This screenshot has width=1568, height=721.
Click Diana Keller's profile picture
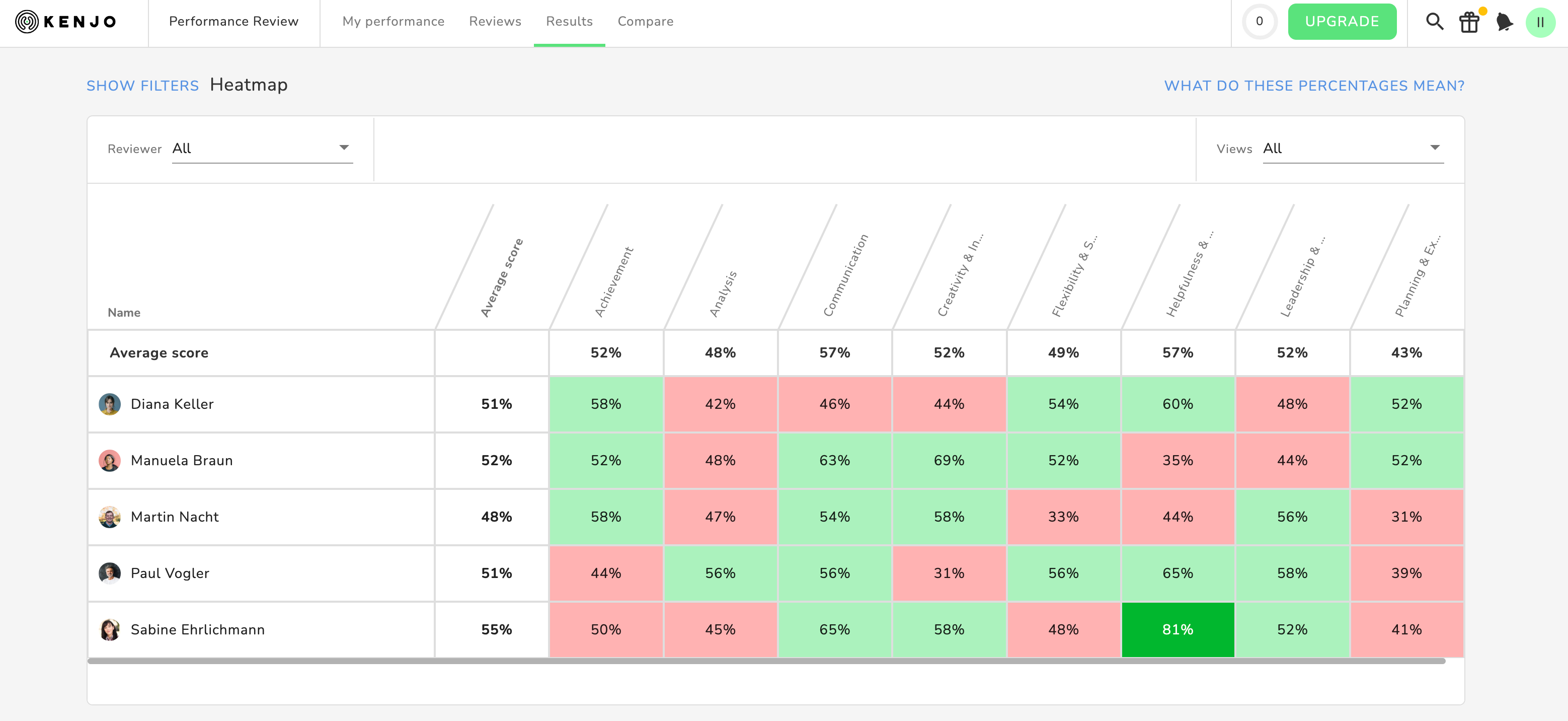(110, 404)
